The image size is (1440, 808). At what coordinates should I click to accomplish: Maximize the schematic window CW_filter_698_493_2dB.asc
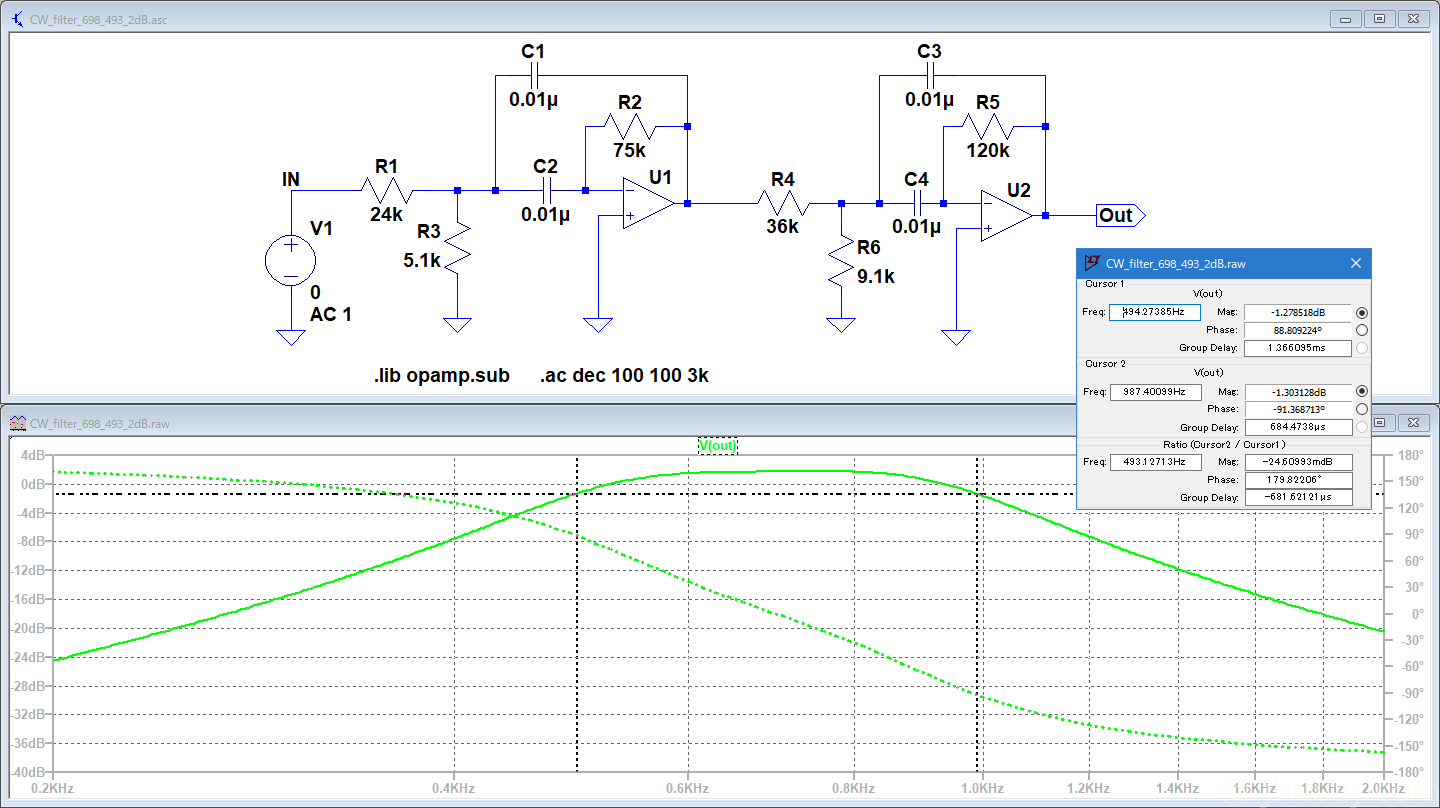click(x=1379, y=19)
